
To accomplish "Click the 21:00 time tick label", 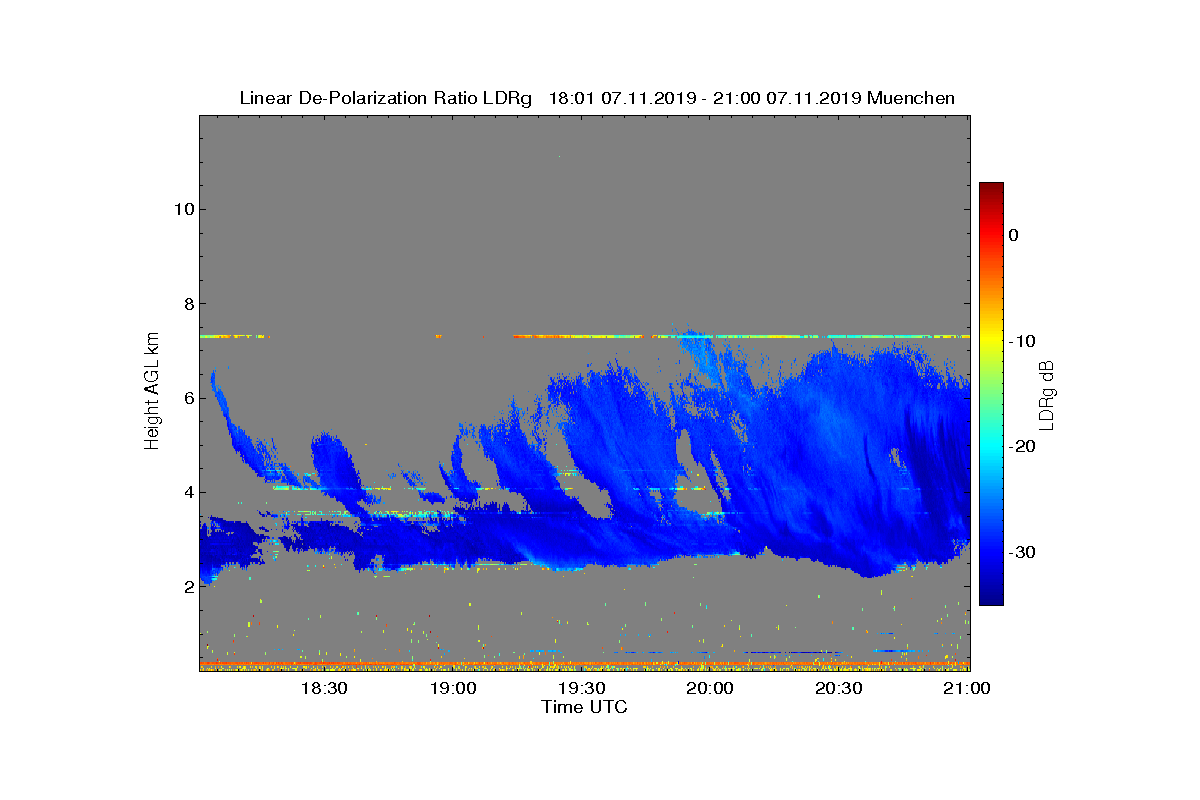I will click(x=967, y=688).
